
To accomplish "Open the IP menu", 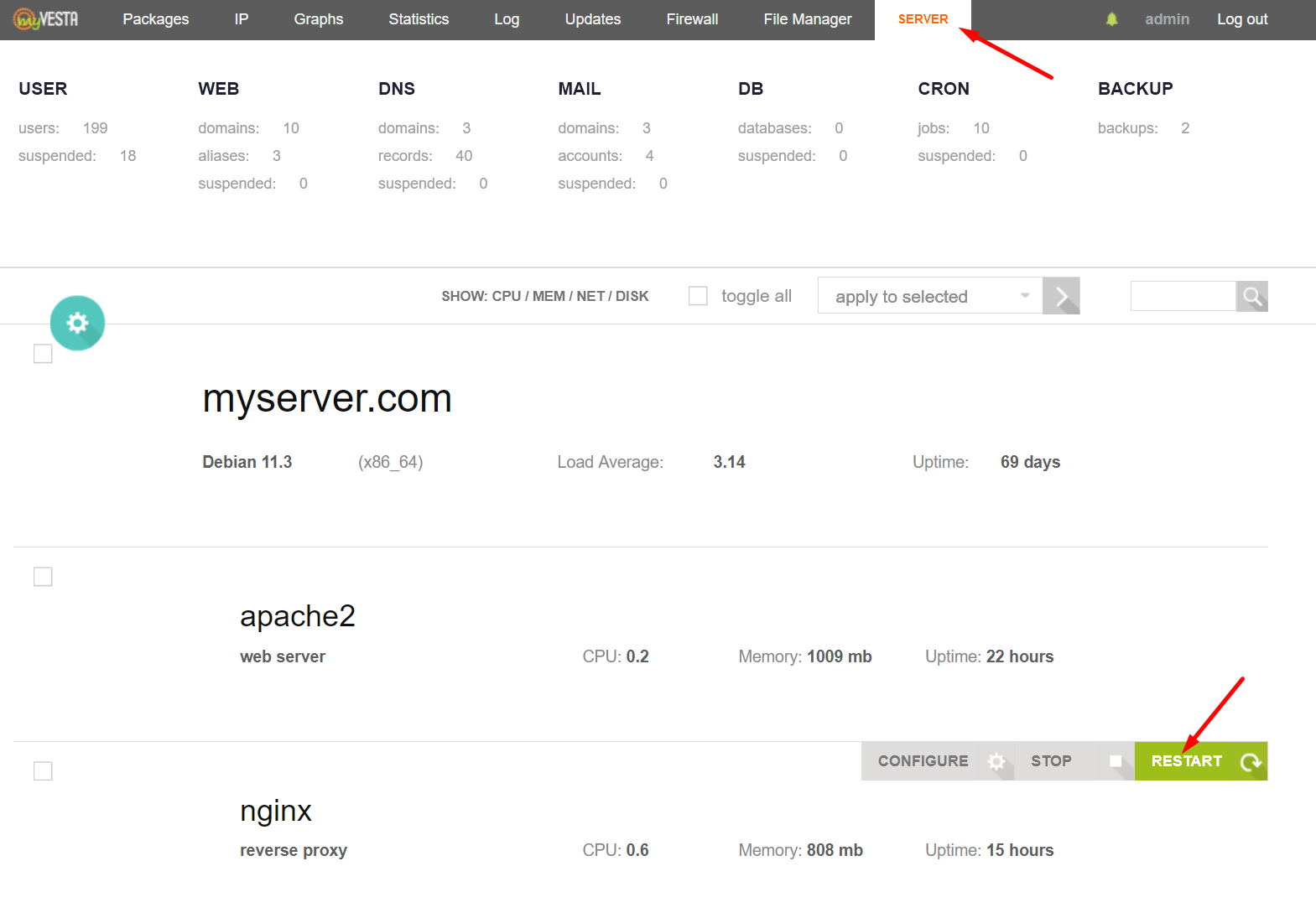I will (x=242, y=19).
